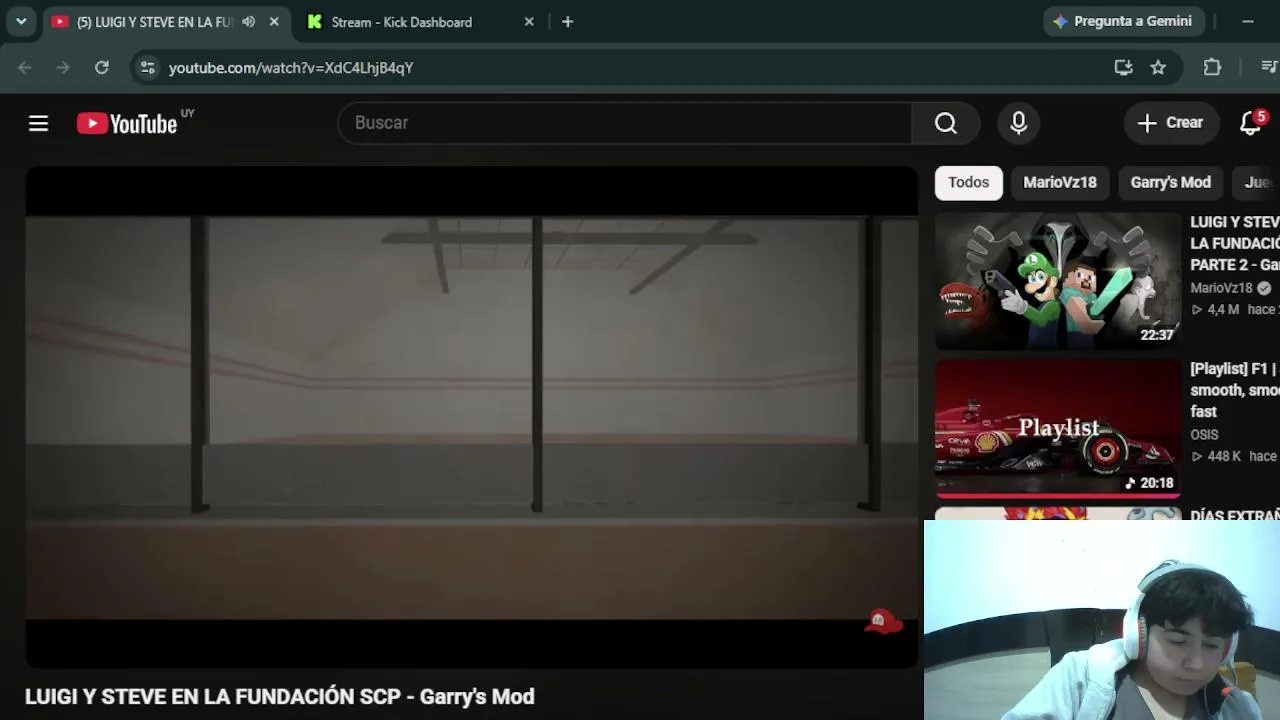Click the install app icon in address bar
Image resolution: width=1280 pixels, height=720 pixels.
[x=1123, y=67]
